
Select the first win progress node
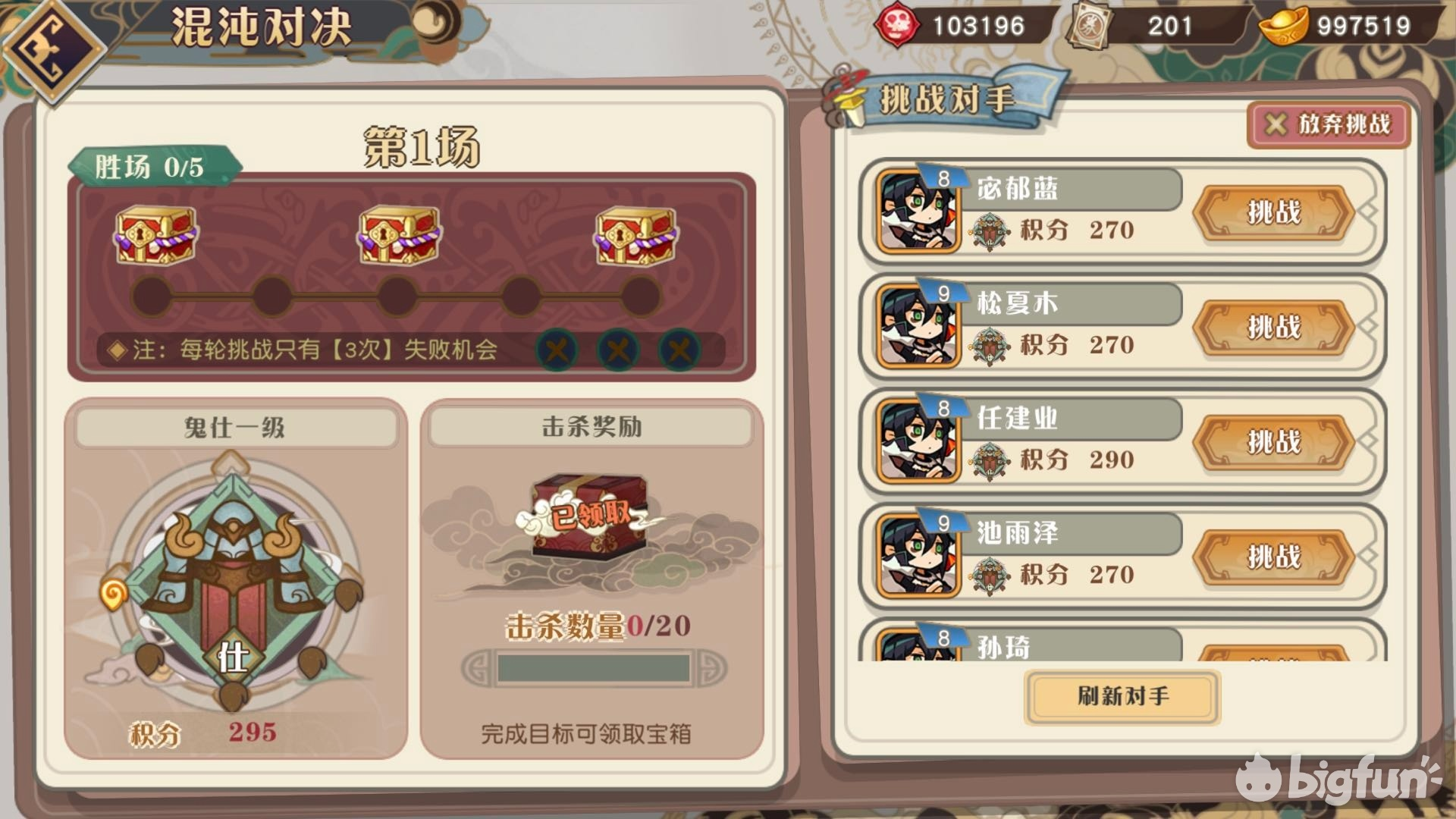click(x=152, y=296)
